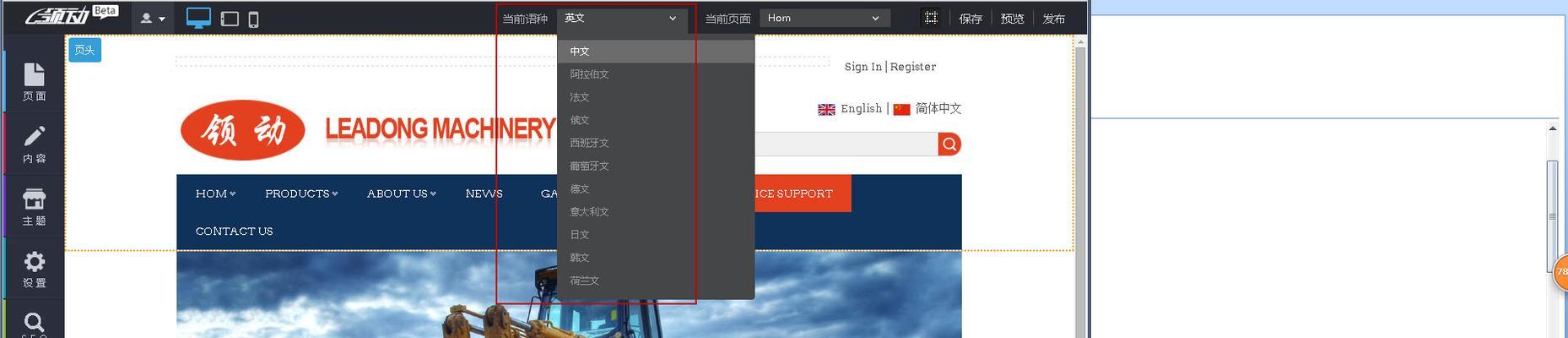Select 韩文 from language list

[655, 257]
